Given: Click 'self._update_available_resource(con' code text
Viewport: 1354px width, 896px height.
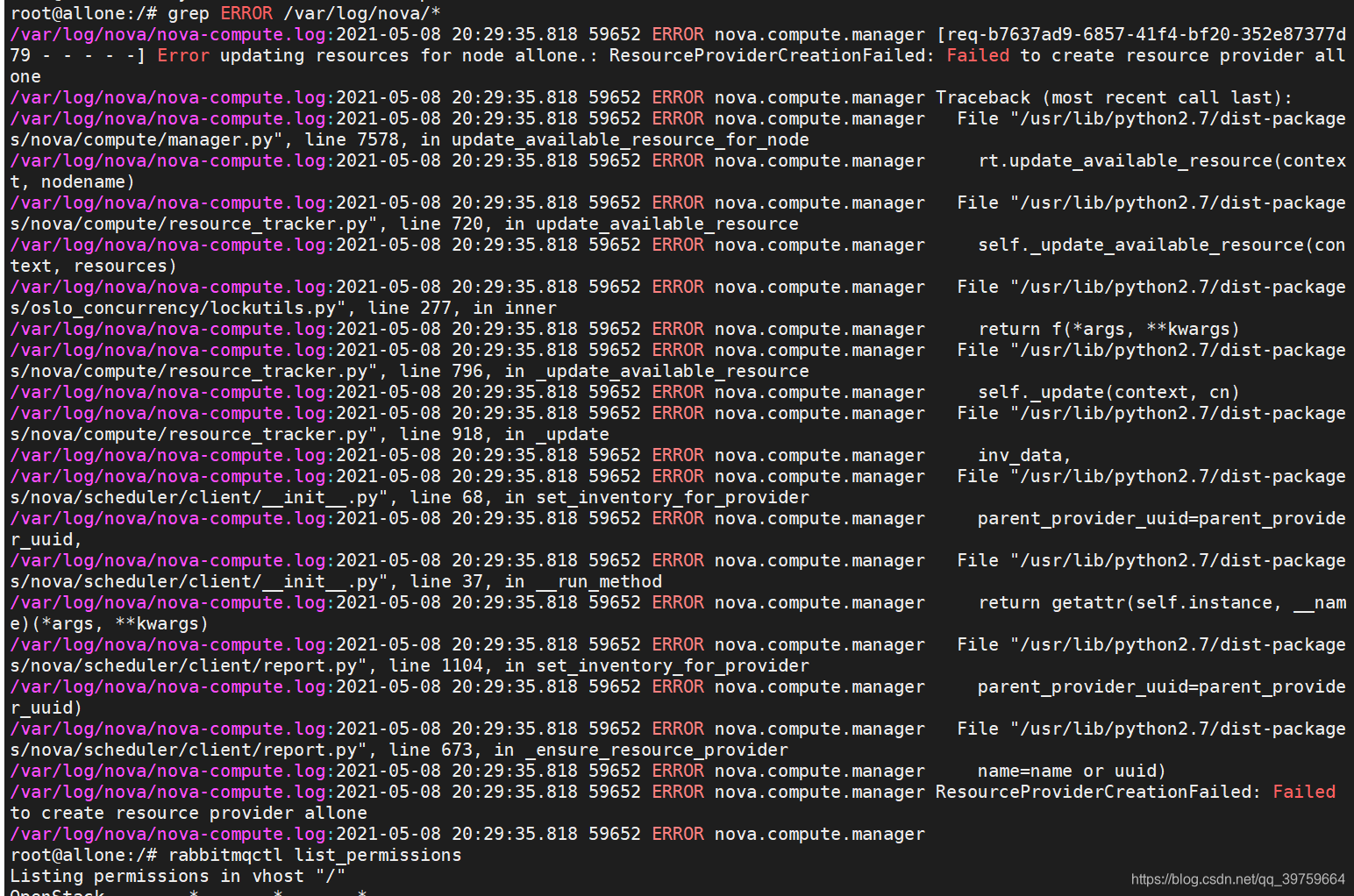Looking at the screenshot, I should (x=1162, y=245).
